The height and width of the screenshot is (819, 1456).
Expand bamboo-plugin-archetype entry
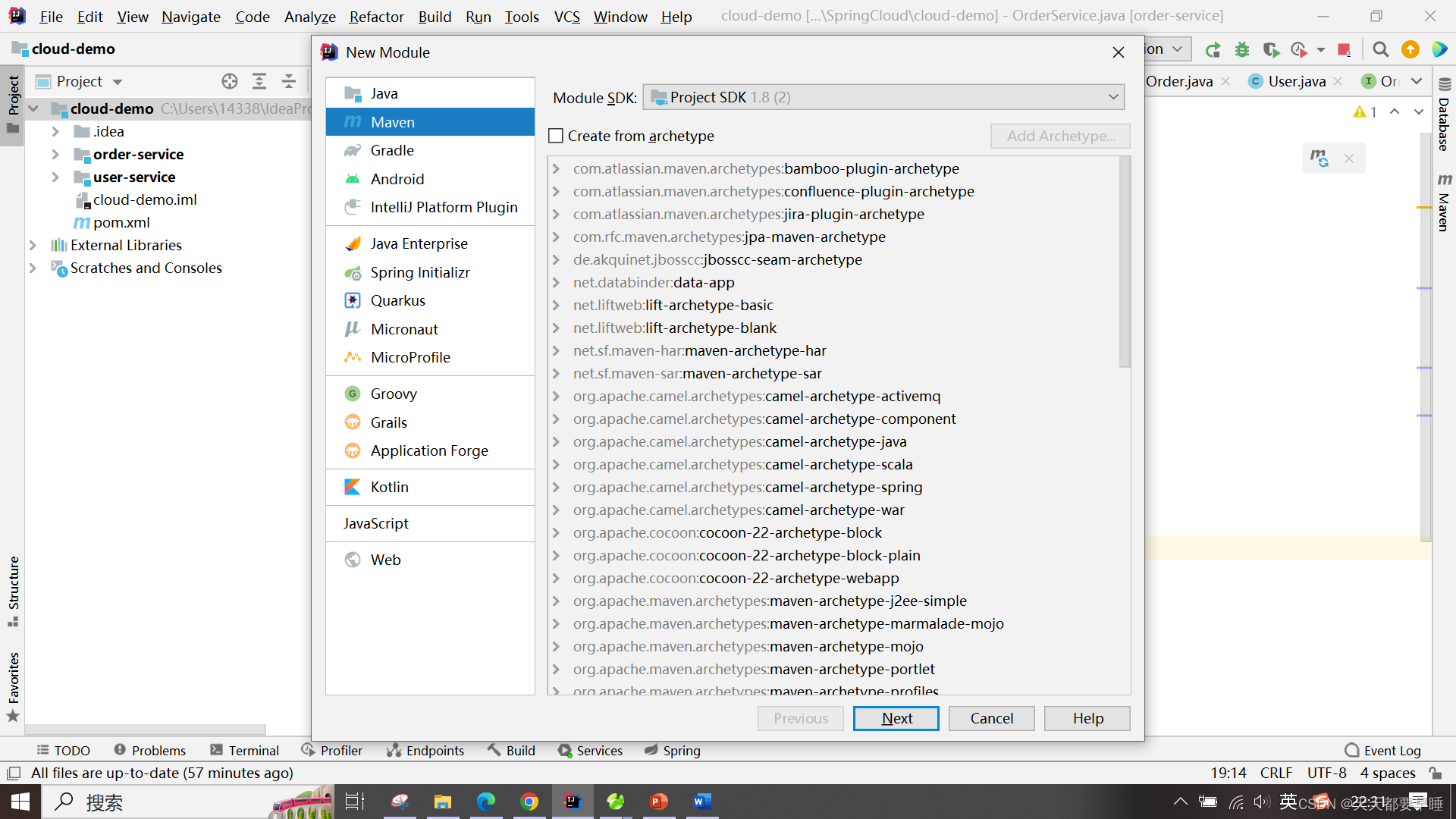(x=556, y=168)
